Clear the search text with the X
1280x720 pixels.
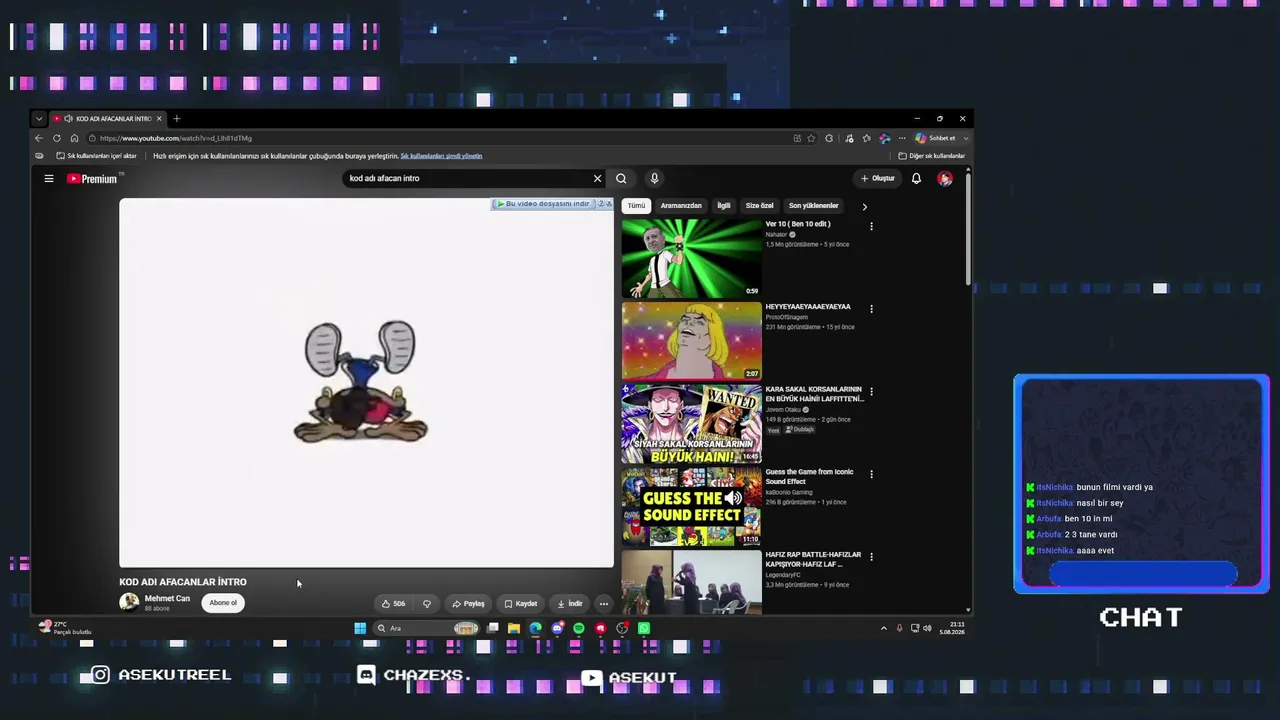coord(597,179)
